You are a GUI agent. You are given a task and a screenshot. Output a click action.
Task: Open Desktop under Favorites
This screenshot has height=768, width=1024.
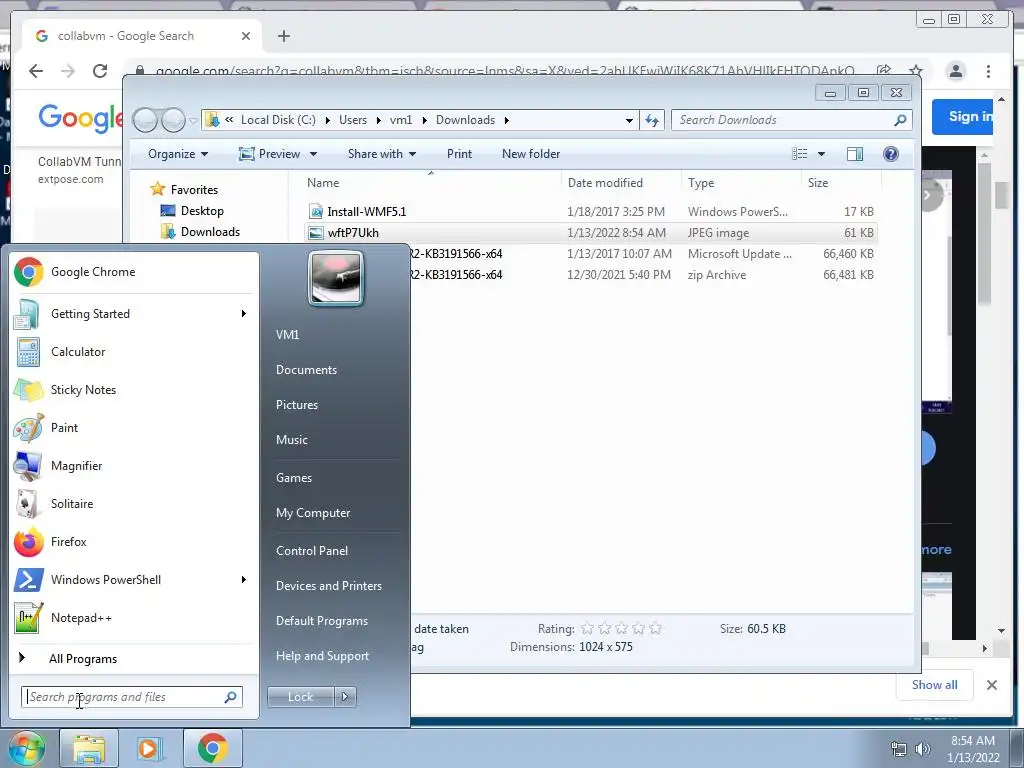(x=202, y=211)
